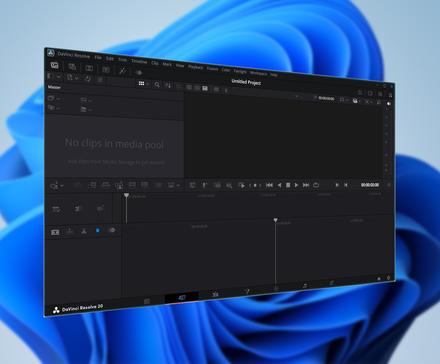Open the Sync Bin icon

[72, 66]
